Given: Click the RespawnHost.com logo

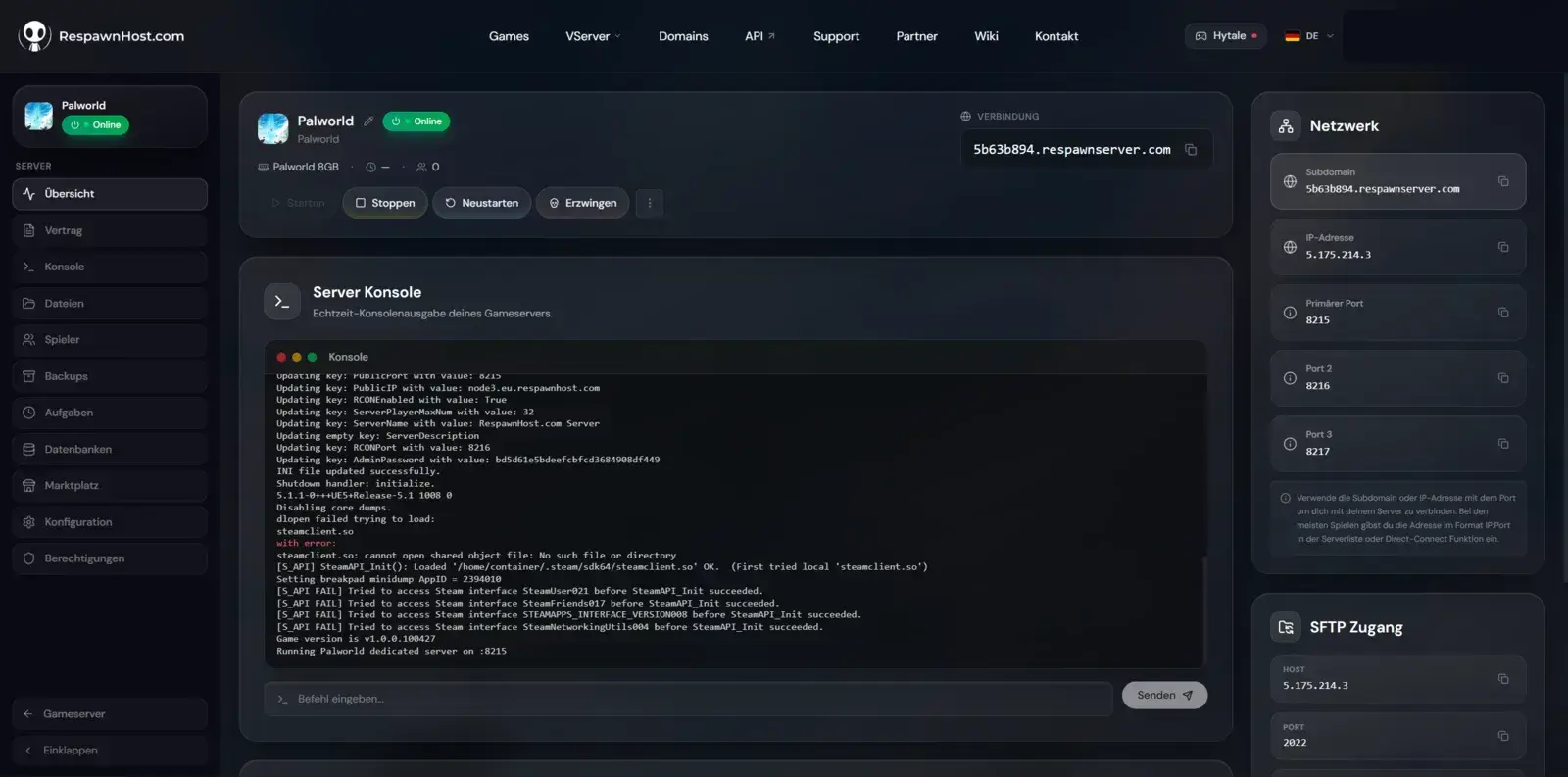Looking at the screenshot, I should coord(102,36).
